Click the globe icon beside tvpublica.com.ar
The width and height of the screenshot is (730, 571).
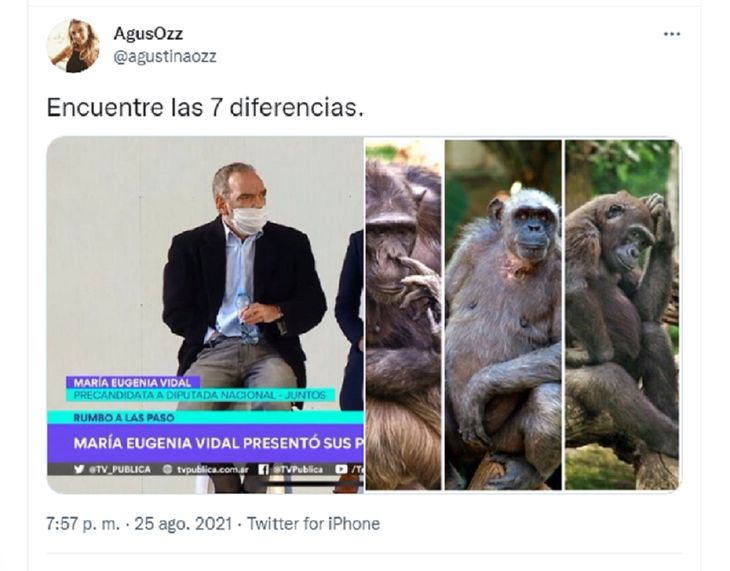click(x=168, y=469)
